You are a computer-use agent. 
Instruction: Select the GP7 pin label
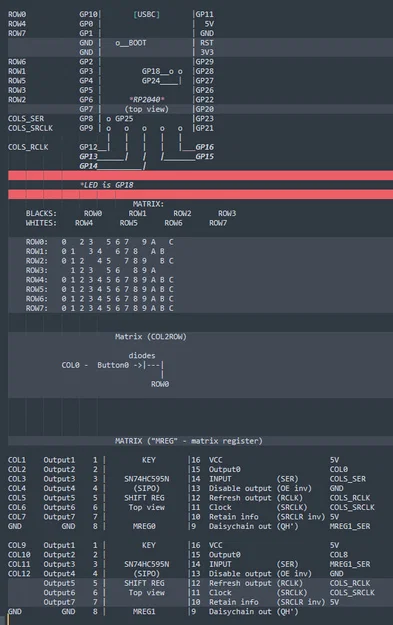tap(86, 109)
